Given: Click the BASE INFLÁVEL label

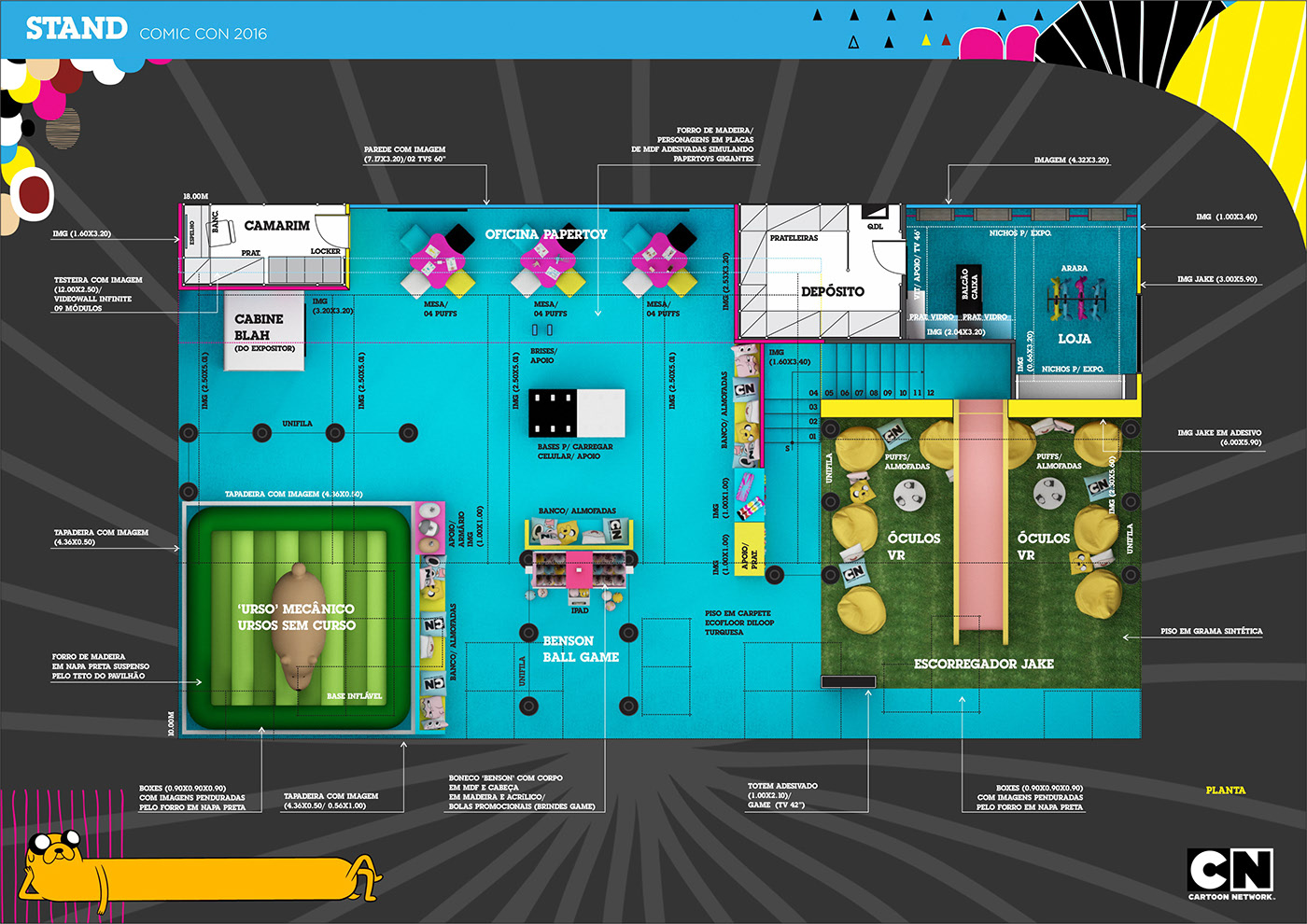Looking at the screenshot, I should 354,696.
